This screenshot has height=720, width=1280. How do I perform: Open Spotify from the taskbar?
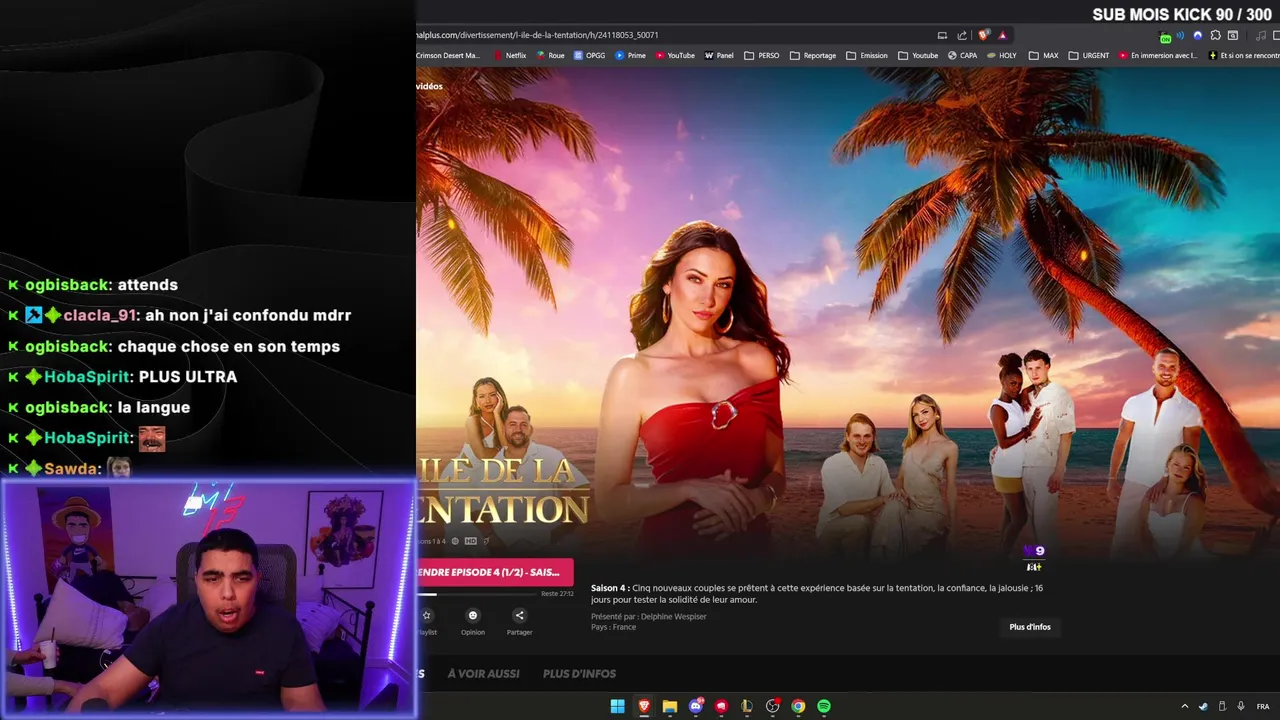[824, 706]
